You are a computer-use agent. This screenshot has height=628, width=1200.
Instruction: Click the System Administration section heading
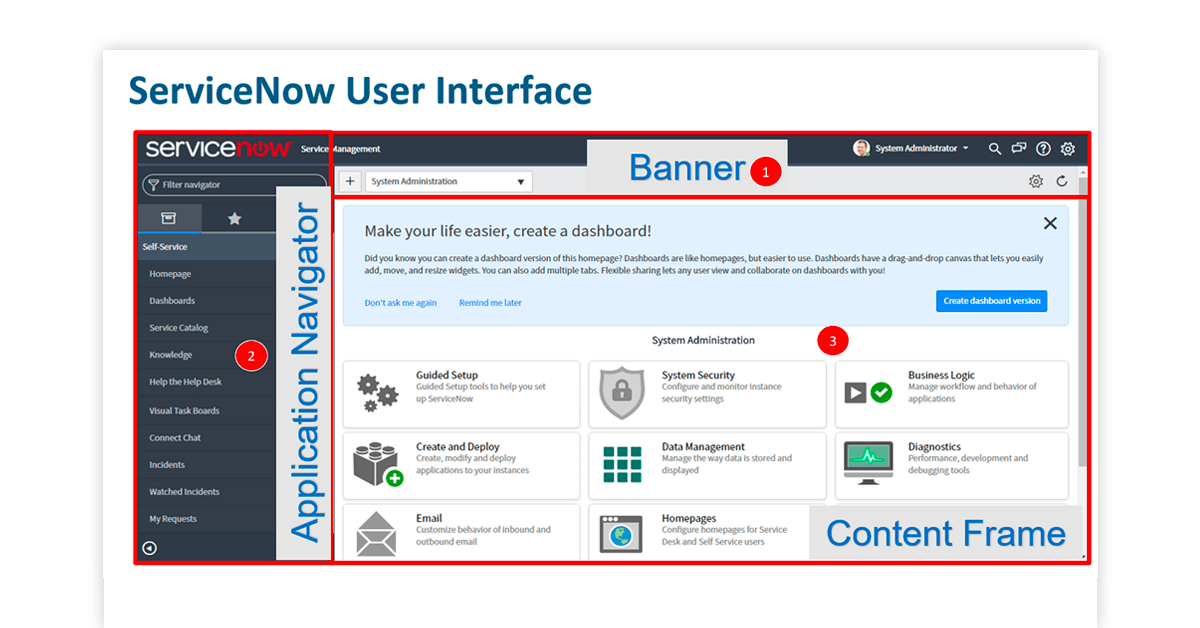tap(703, 341)
